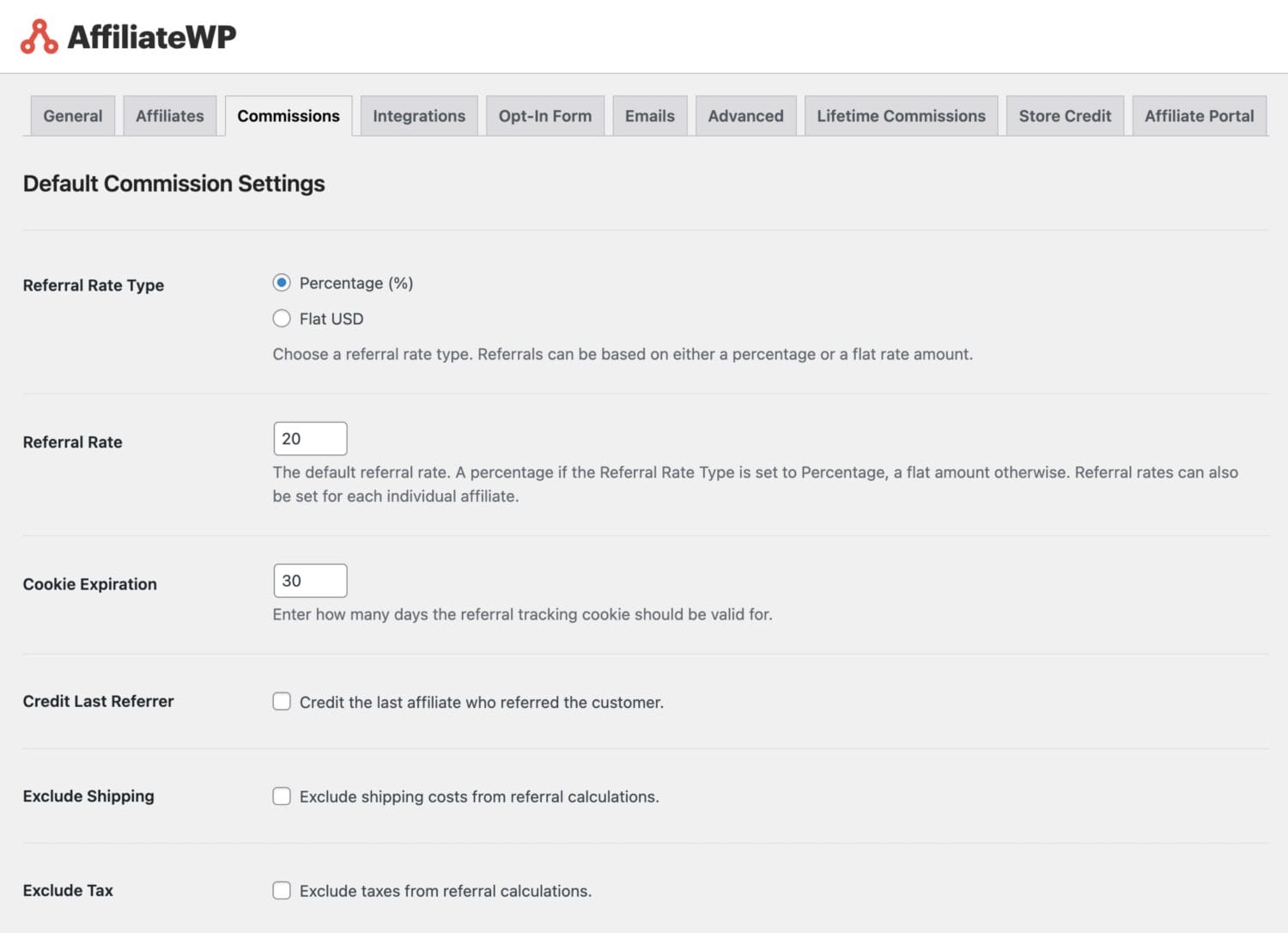Open the Lifetime Commissions tab
The height and width of the screenshot is (933, 1288).
(902, 116)
